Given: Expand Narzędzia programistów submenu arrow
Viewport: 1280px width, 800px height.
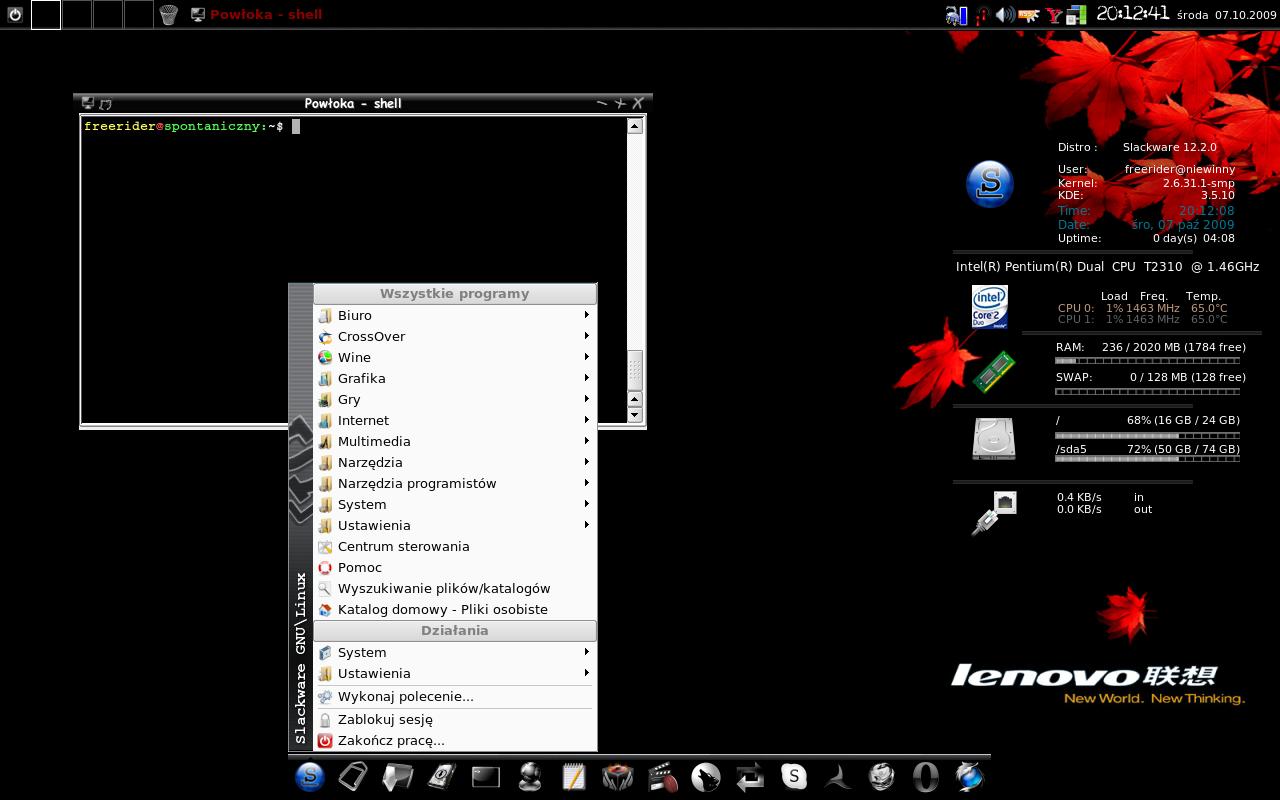Looking at the screenshot, I should tap(587, 483).
